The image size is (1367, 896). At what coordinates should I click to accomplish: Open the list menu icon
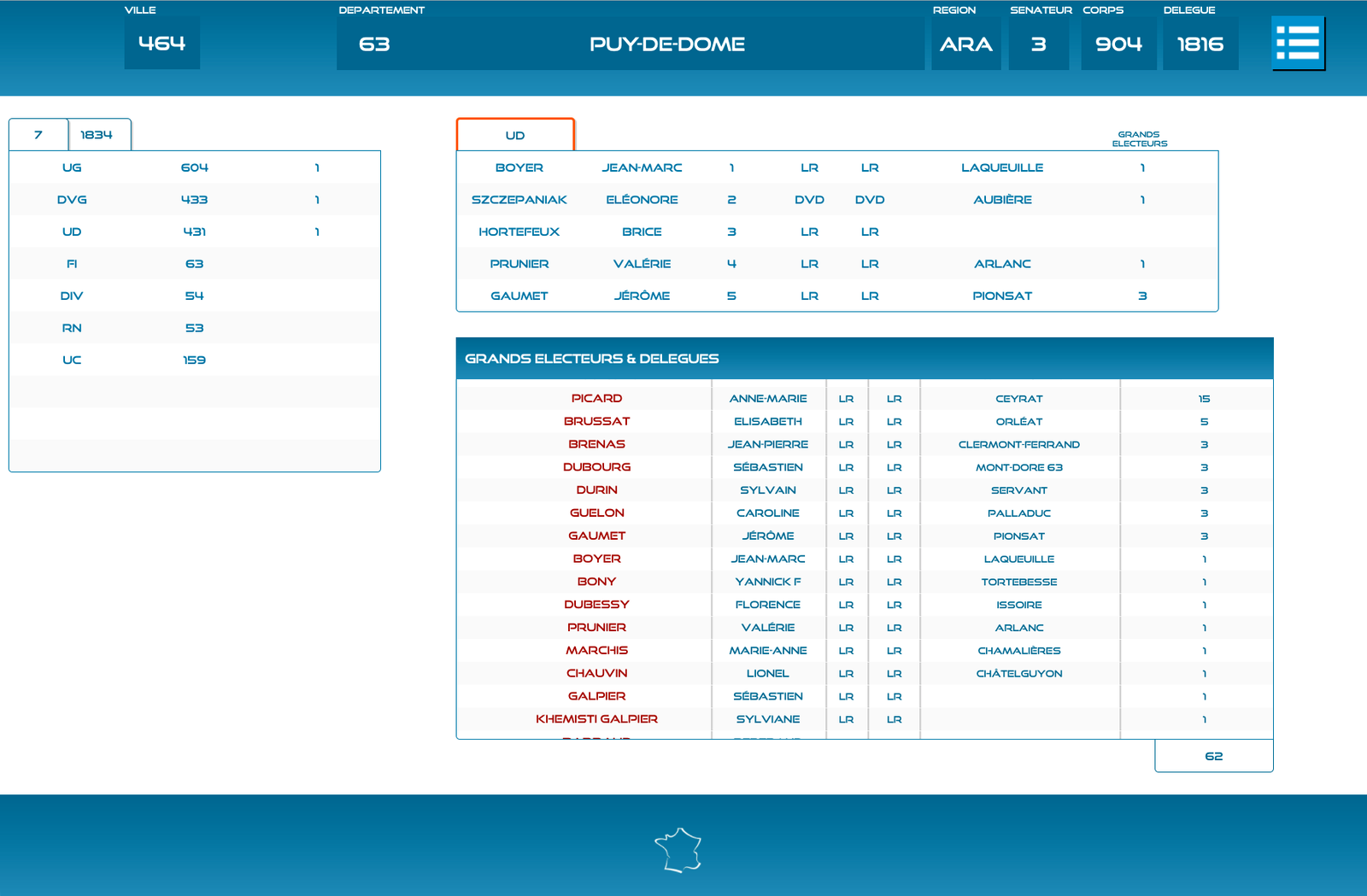1298,43
